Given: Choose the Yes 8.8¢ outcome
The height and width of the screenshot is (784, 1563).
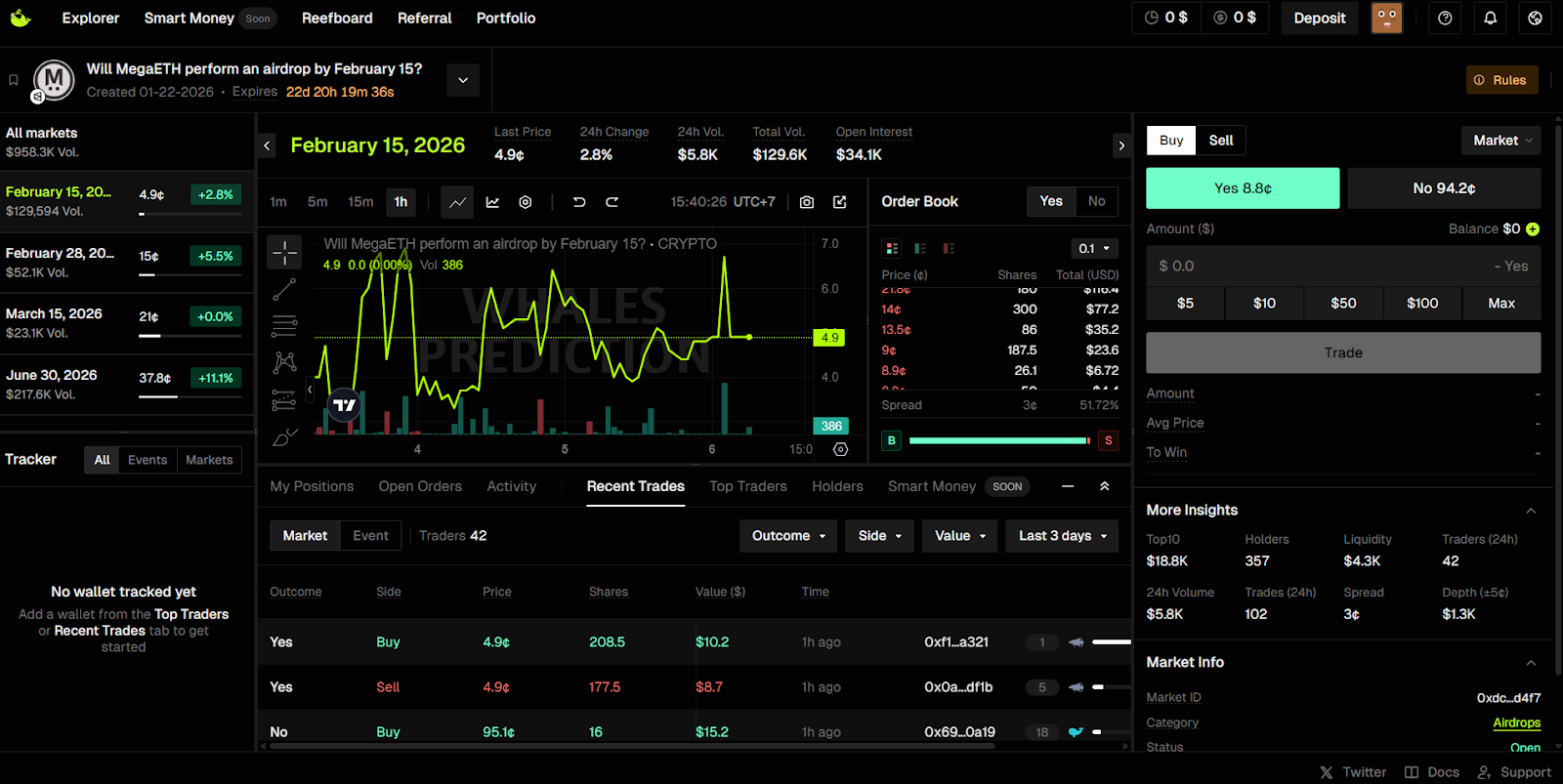Looking at the screenshot, I should point(1243,188).
